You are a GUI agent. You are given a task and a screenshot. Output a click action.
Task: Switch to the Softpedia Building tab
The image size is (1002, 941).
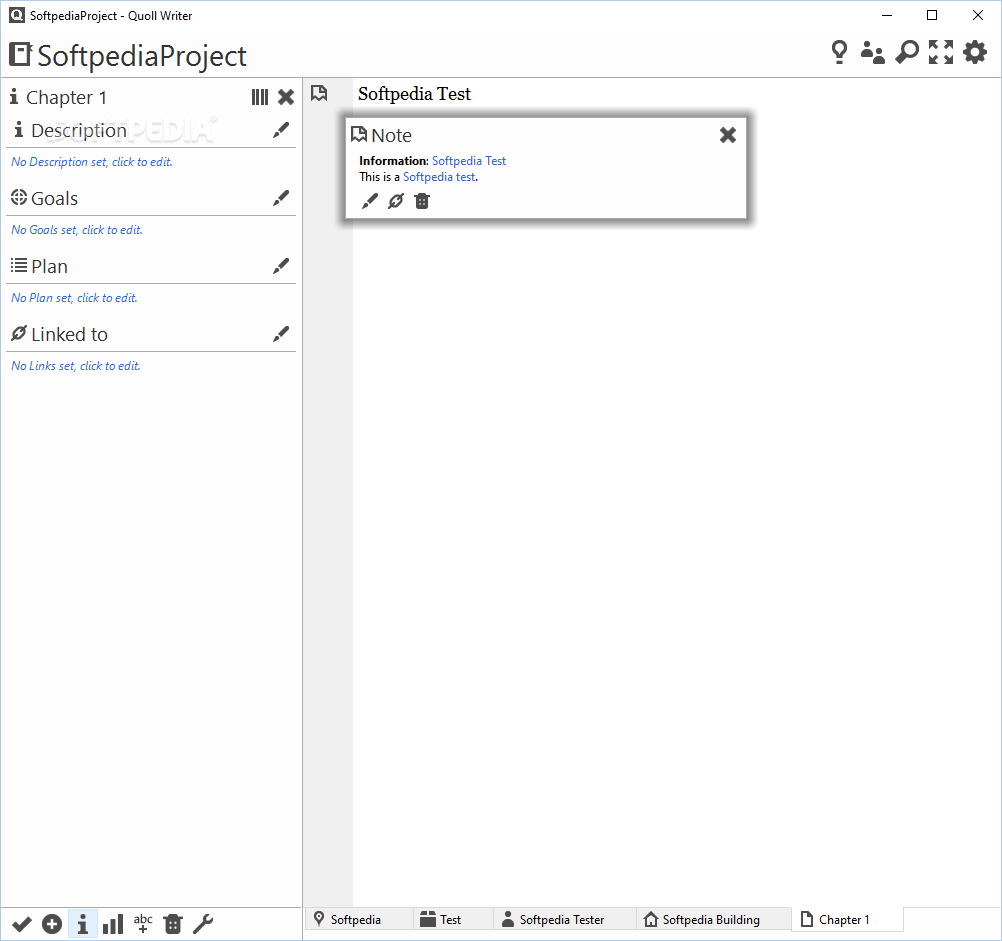[x=713, y=920]
